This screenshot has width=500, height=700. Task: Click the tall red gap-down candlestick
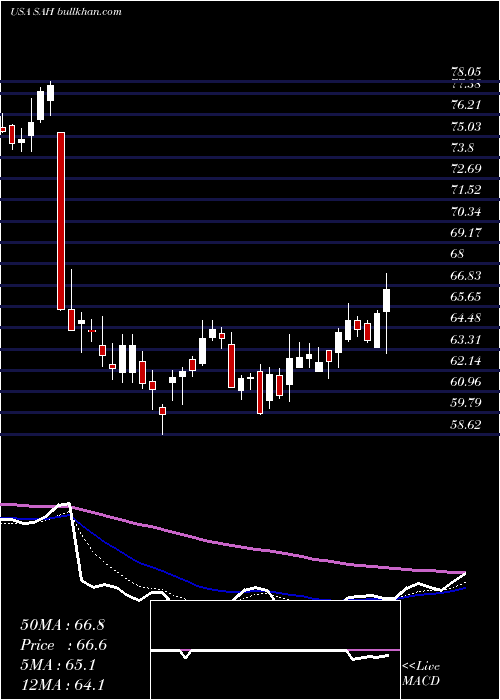pos(61,221)
